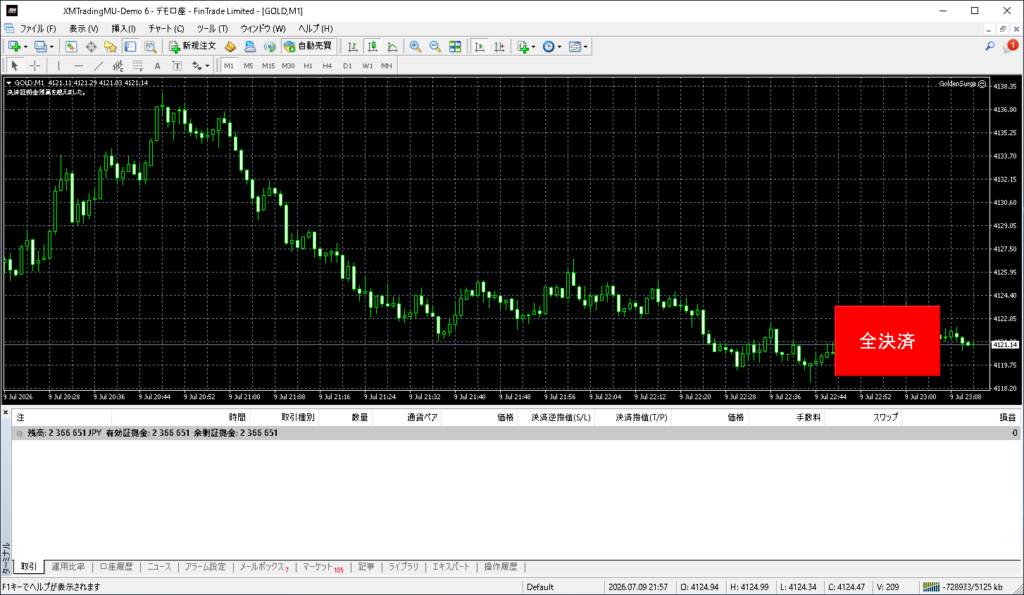This screenshot has width=1024, height=595.
Task: Select the crosshair cursor tool
Action: tap(35, 65)
